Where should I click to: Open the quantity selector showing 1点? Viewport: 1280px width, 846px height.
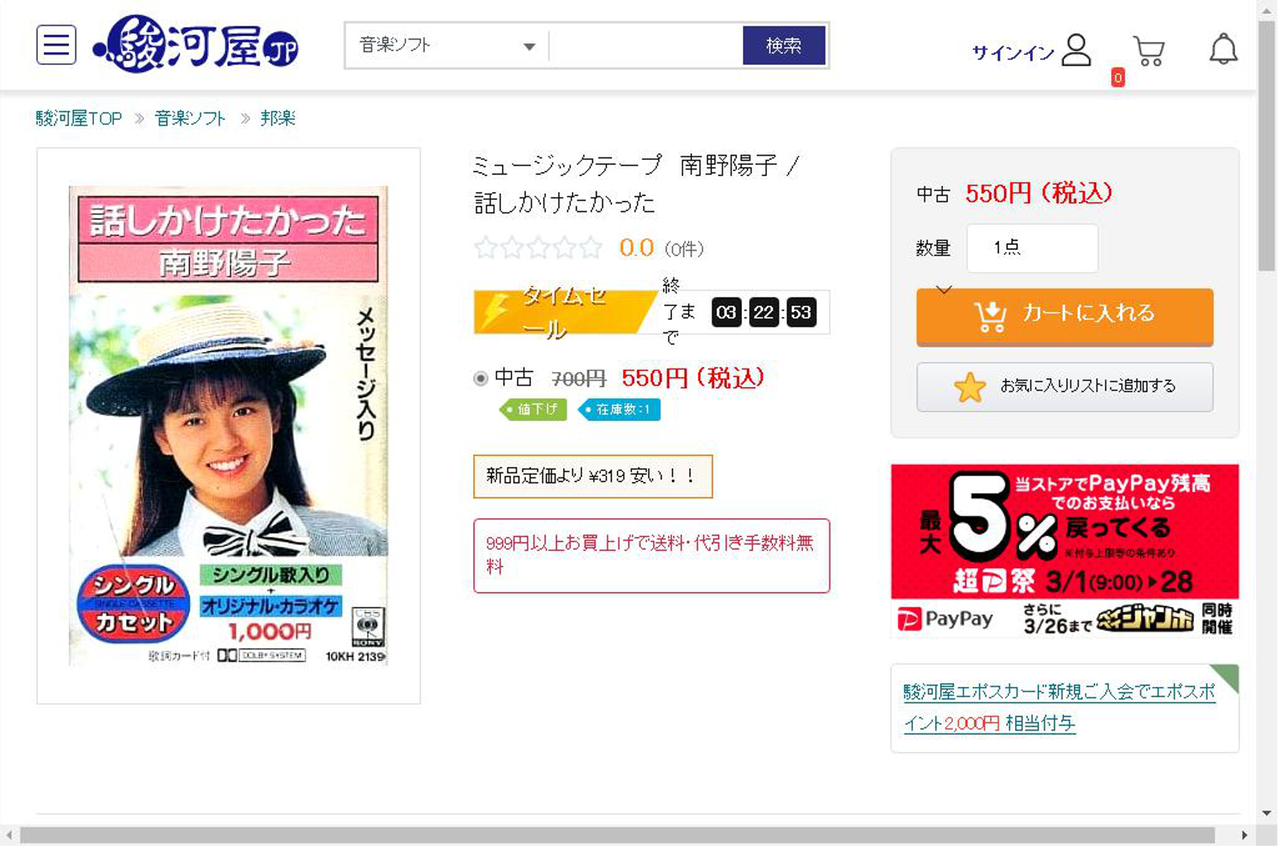1031,248
